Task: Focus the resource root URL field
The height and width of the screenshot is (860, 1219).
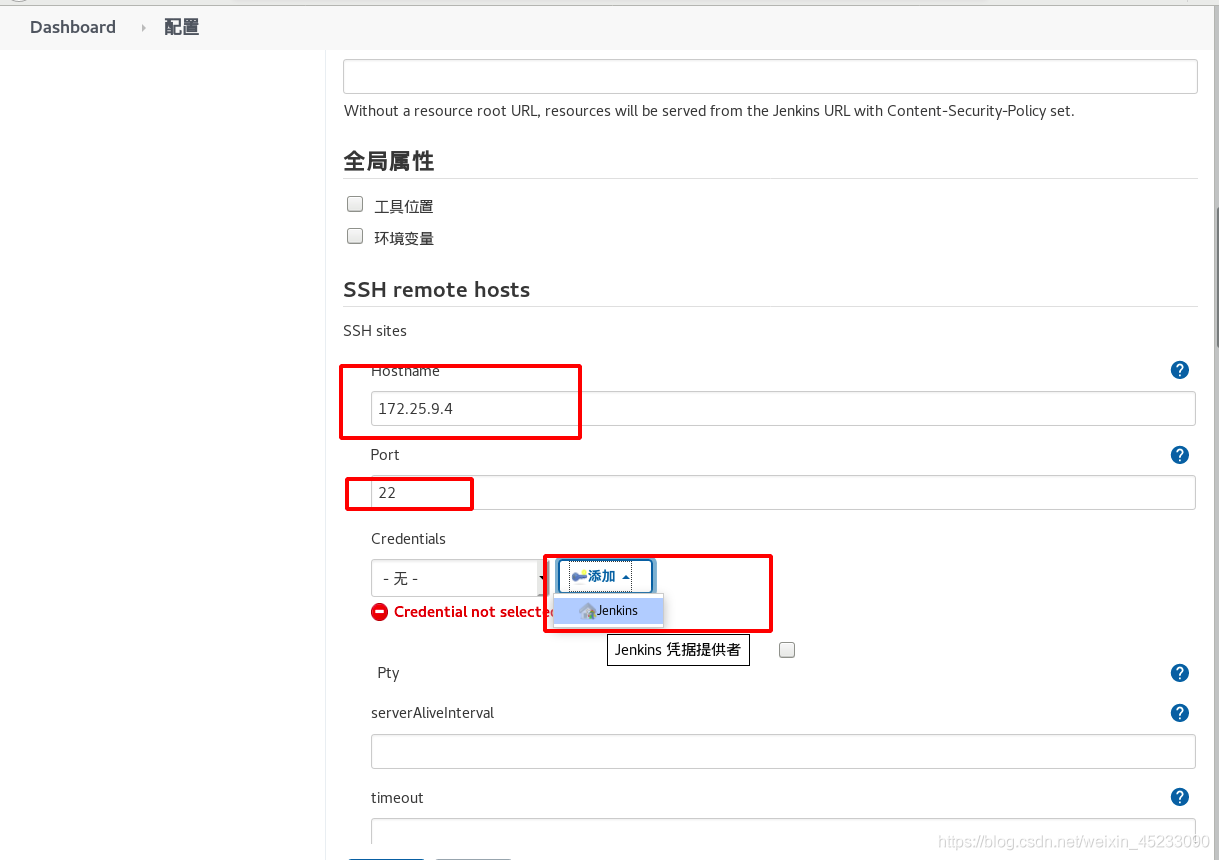Action: (x=770, y=76)
